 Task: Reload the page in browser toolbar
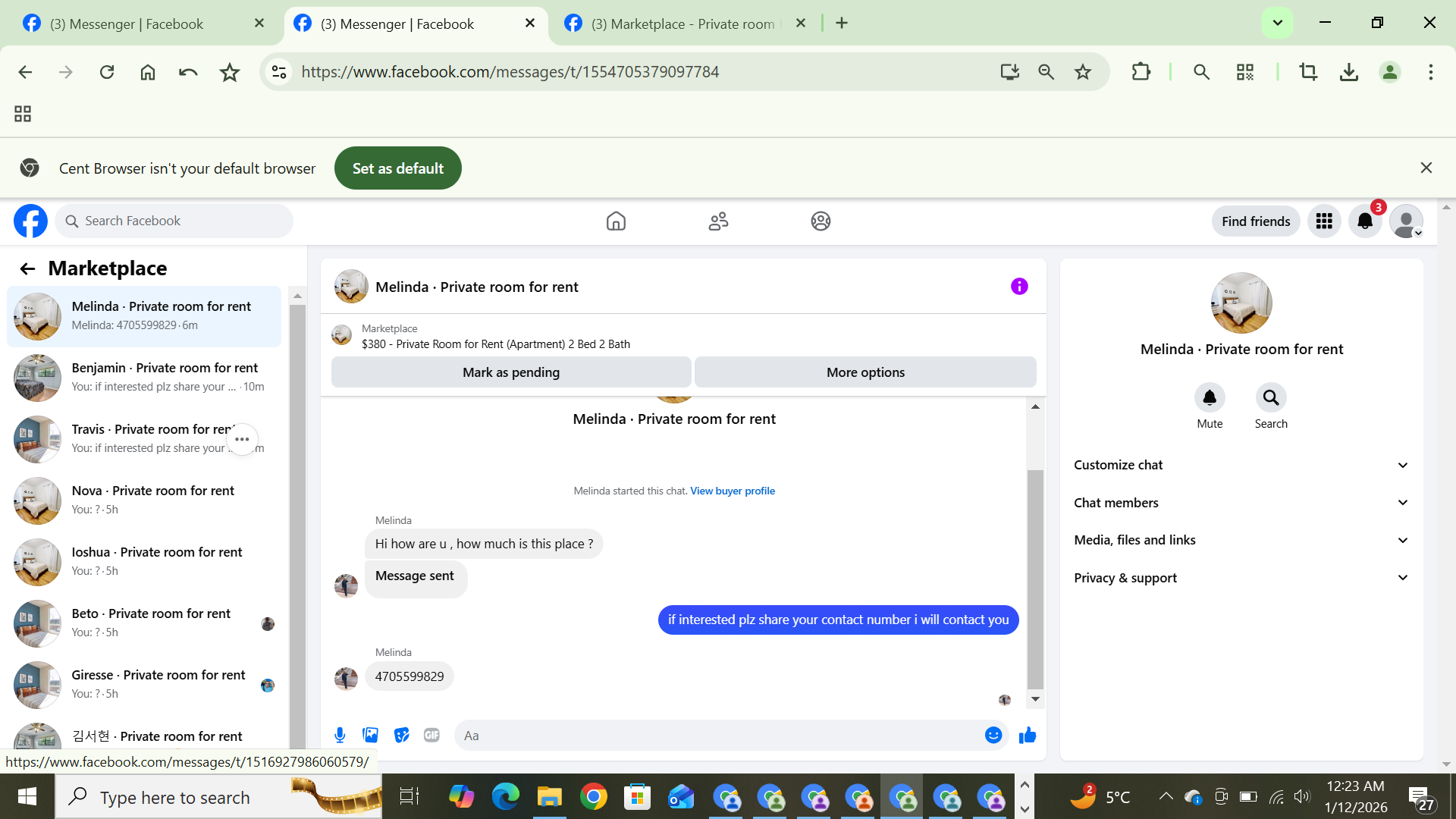point(107,72)
